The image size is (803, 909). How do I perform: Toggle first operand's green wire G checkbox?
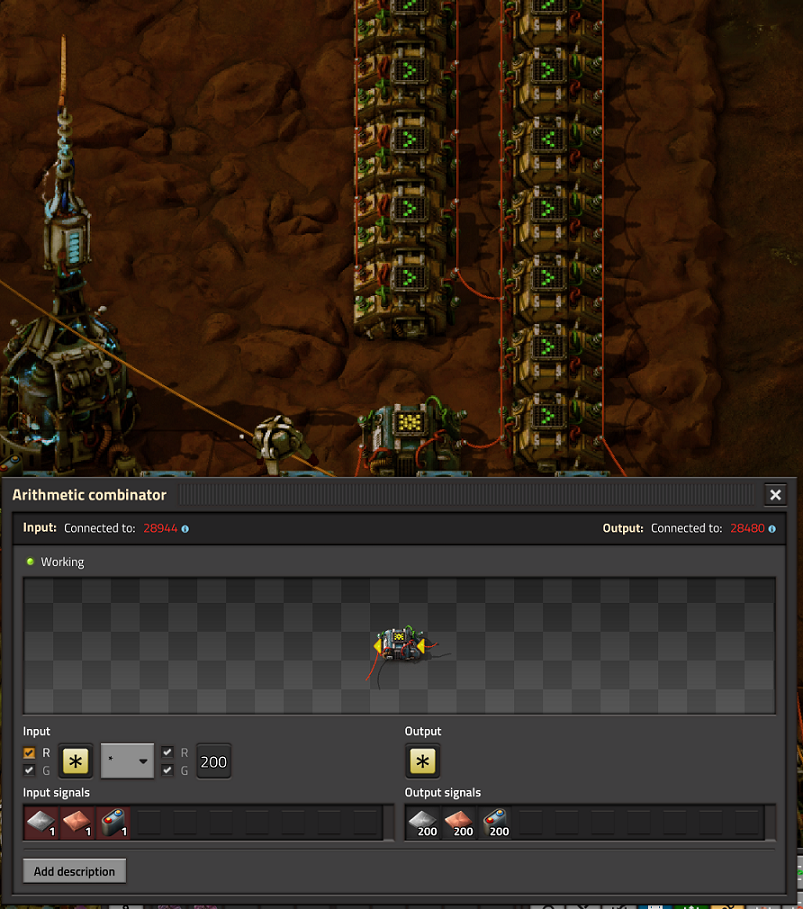coord(29,770)
